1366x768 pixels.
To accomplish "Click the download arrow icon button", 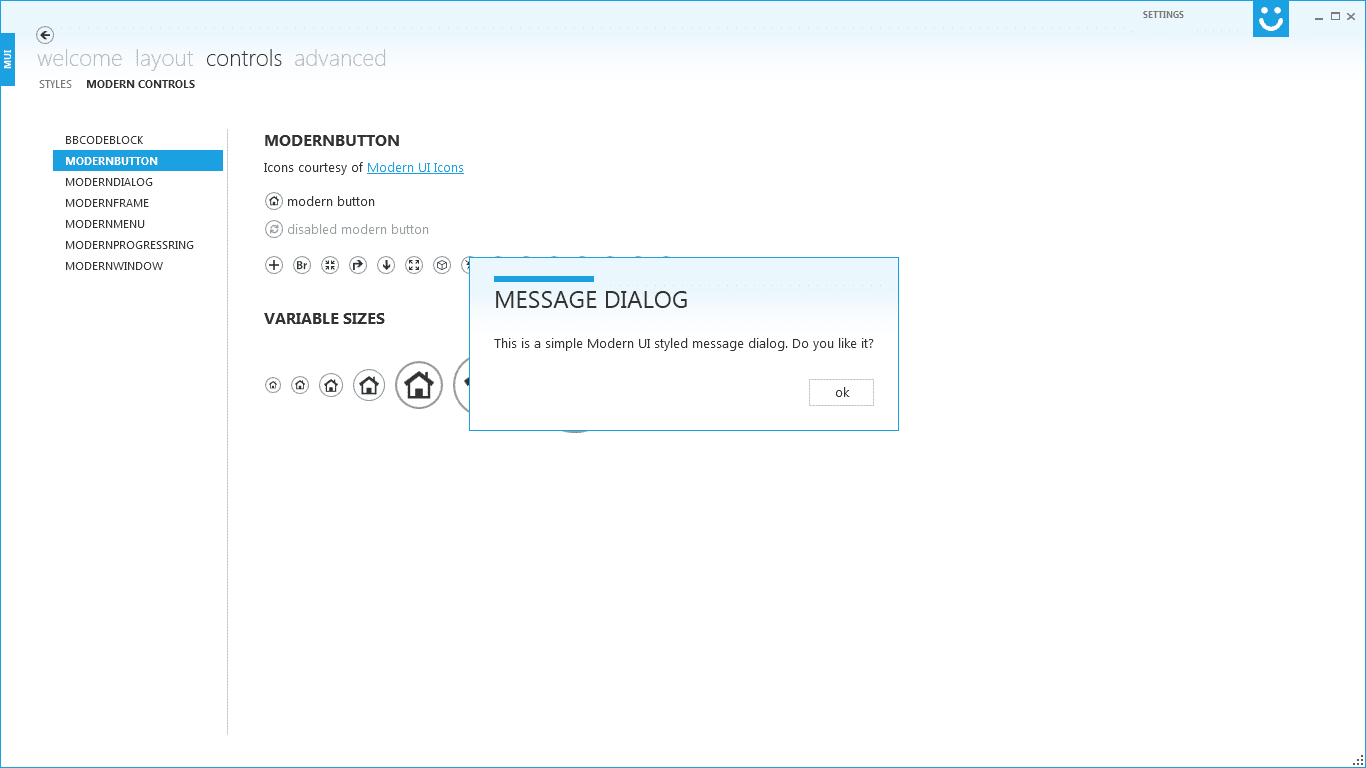I will (x=385, y=265).
